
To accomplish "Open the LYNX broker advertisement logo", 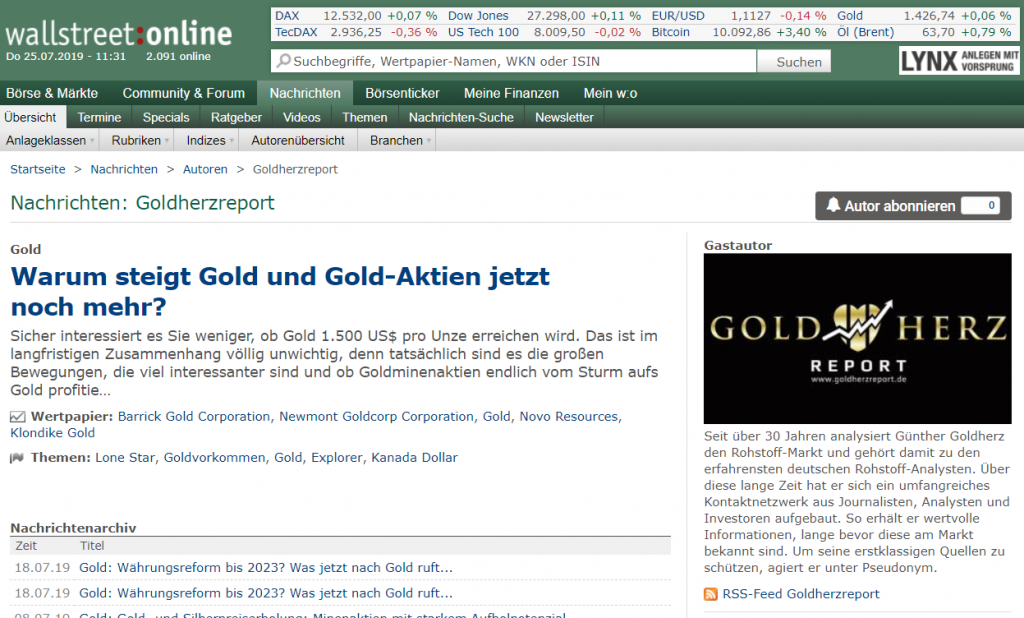I will pos(958,61).
